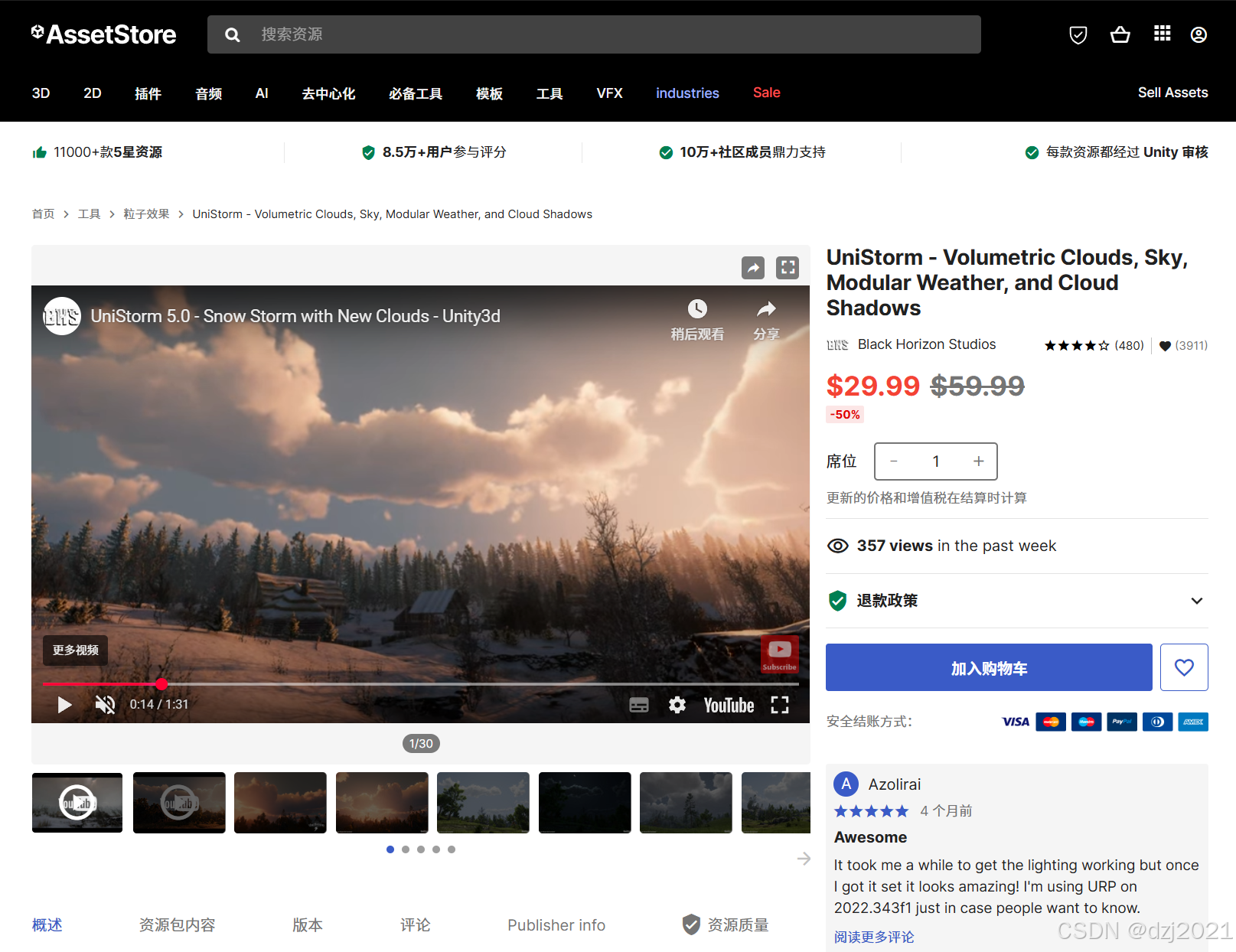Click the star rating (480)

pyautogui.click(x=1094, y=346)
